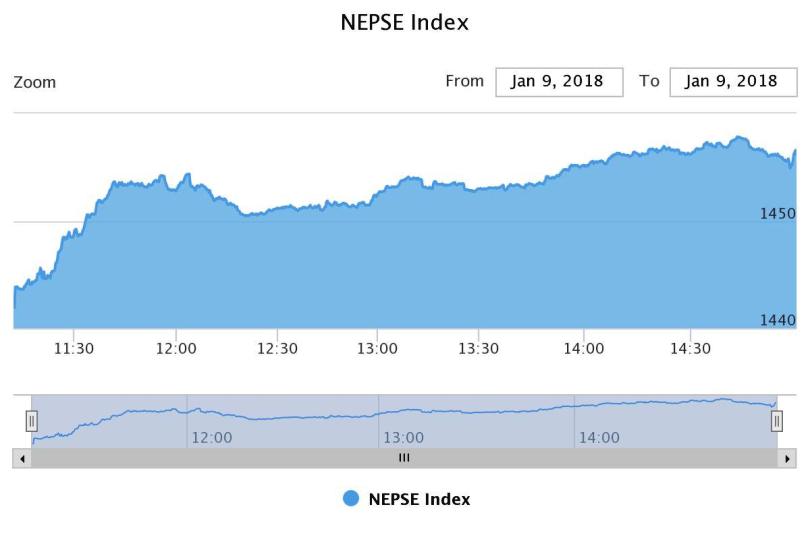Click the 1440 y-axis label

pos(777,320)
